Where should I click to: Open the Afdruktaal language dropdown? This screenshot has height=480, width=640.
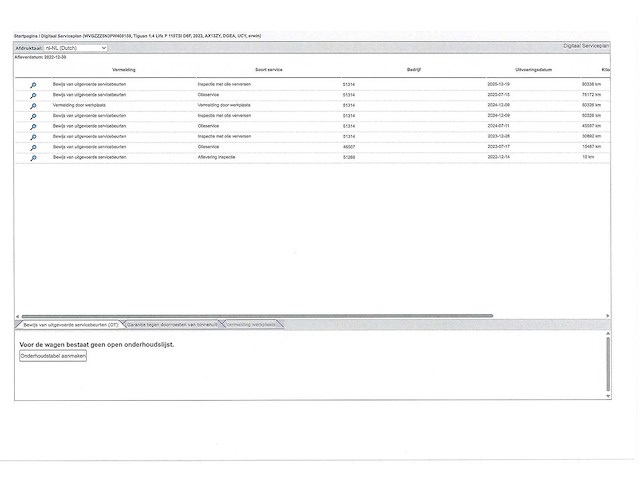pos(76,48)
